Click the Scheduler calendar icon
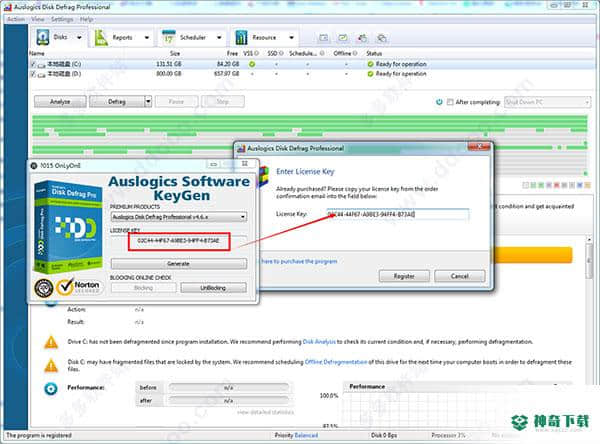 coord(169,37)
